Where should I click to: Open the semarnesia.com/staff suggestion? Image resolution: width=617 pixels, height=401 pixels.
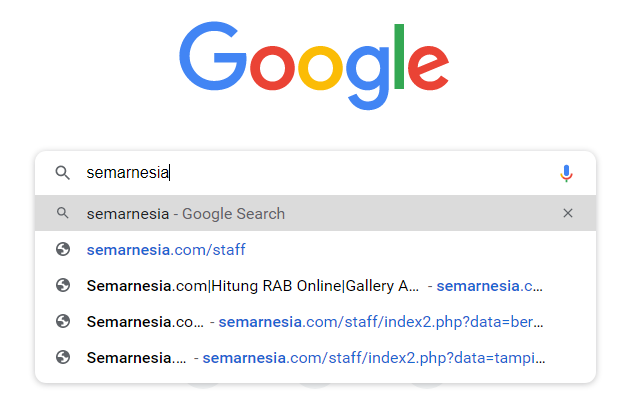click(166, 249)
